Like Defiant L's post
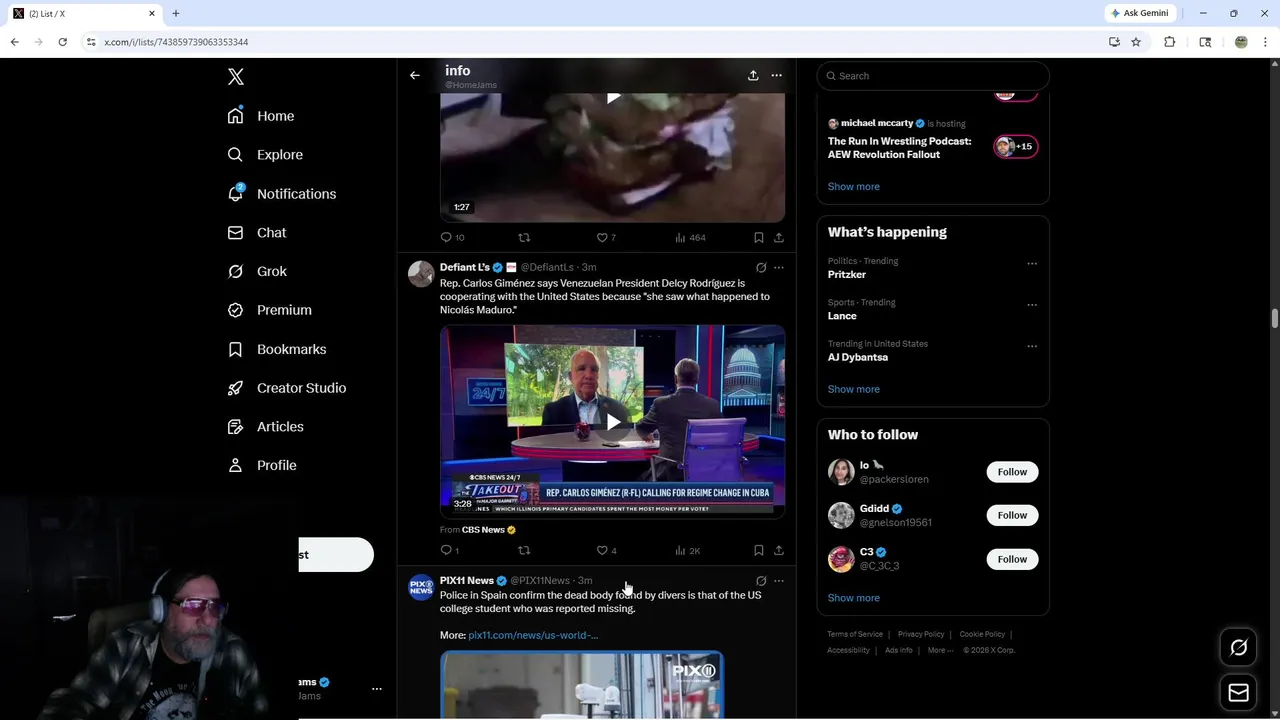This screenshot has height=720, width=1280. [x=606, y=550]
